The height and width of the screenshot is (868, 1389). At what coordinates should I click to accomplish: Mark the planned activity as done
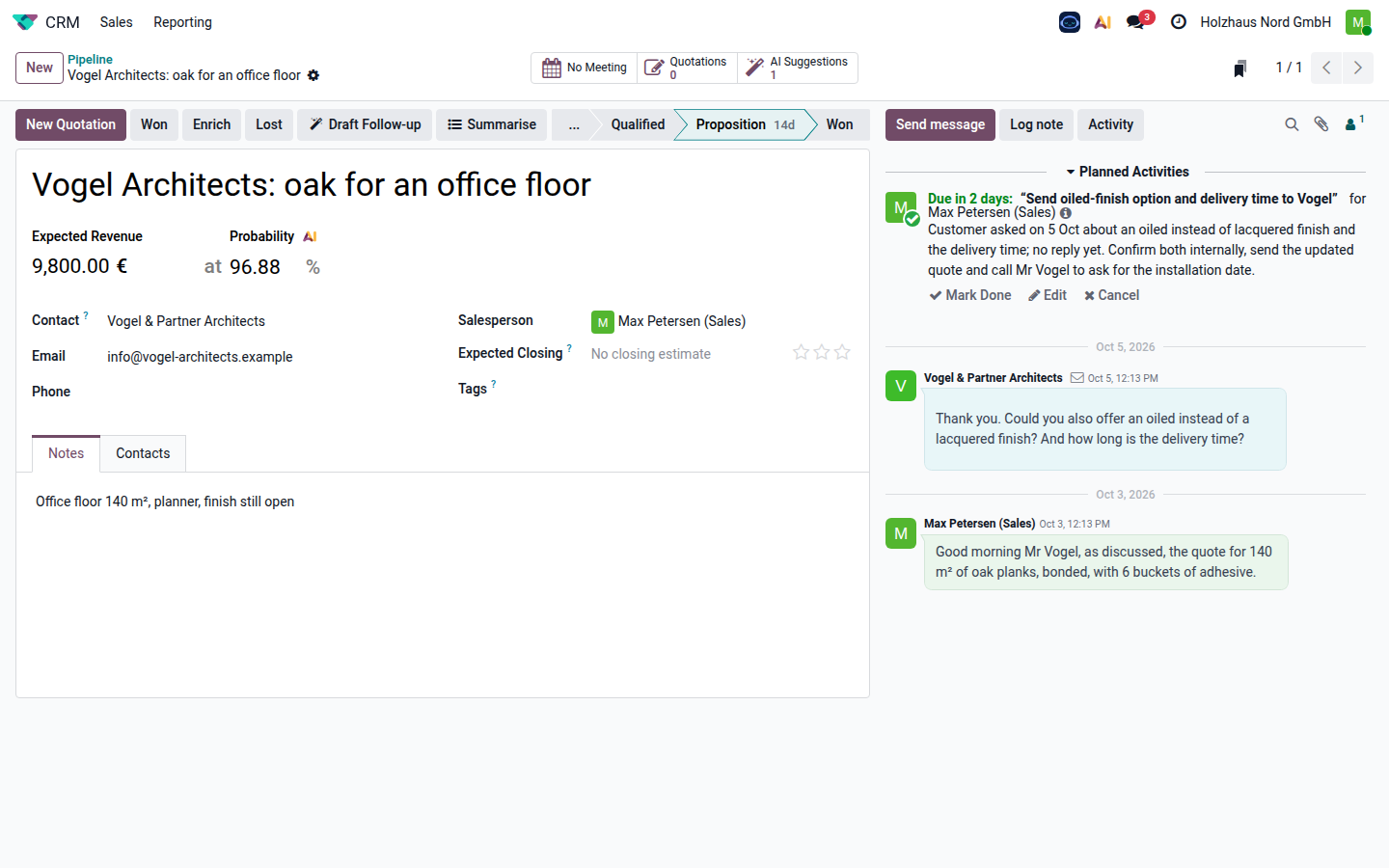tap(970, 295)
